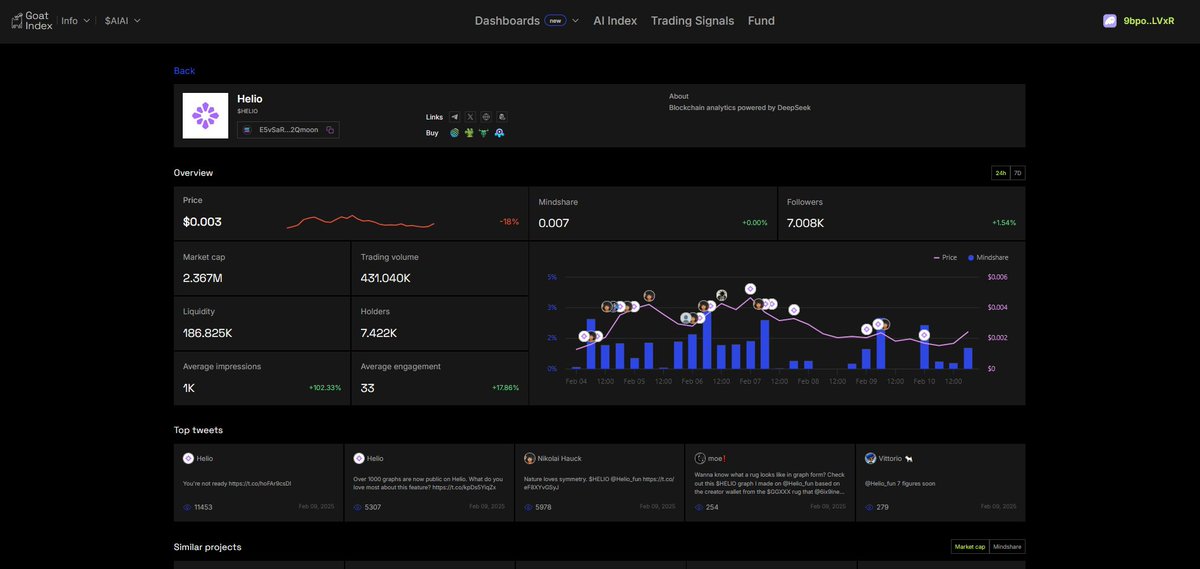Open the 'Over 1000 graphs' Helio tweet
The image size is (1200, 569).
(429, 483)
